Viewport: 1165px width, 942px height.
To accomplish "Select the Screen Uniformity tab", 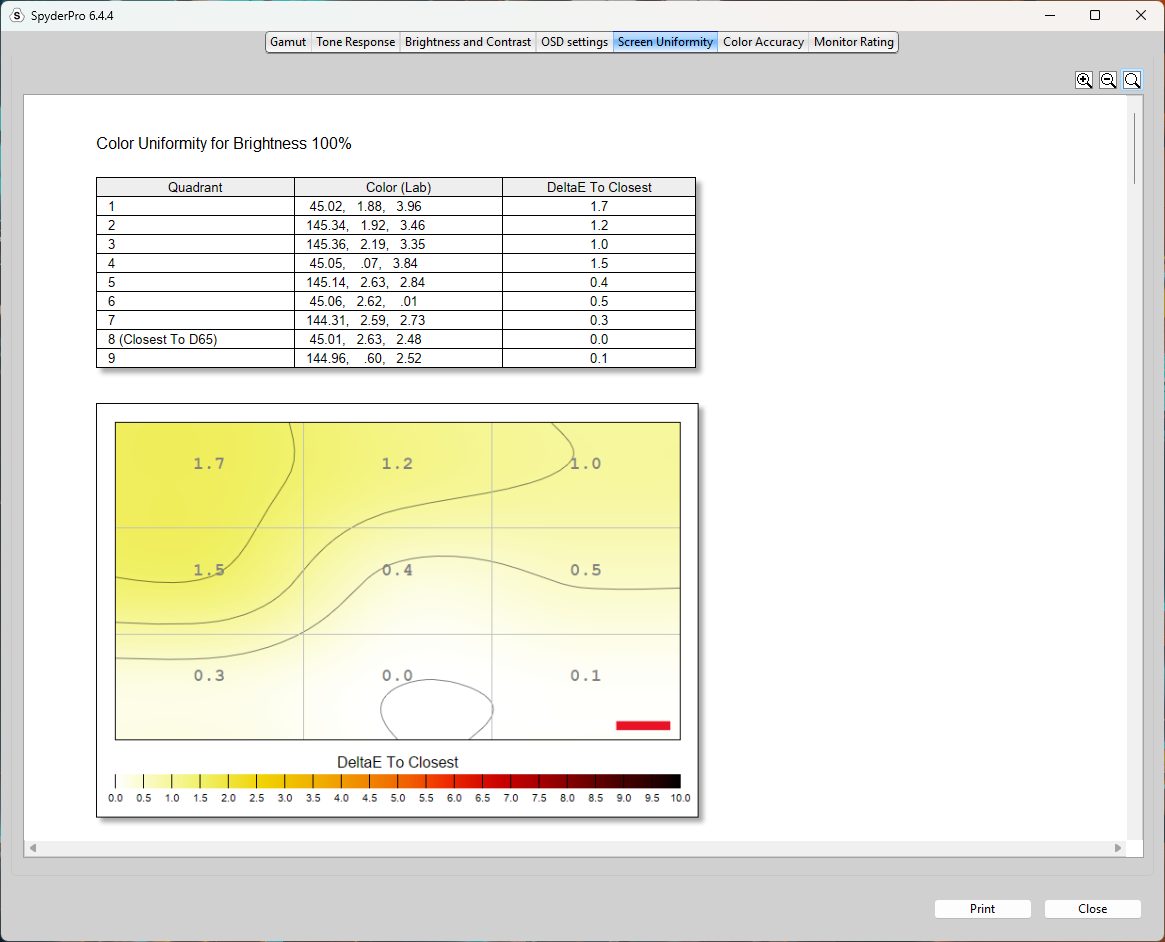I will pos(665,42).
